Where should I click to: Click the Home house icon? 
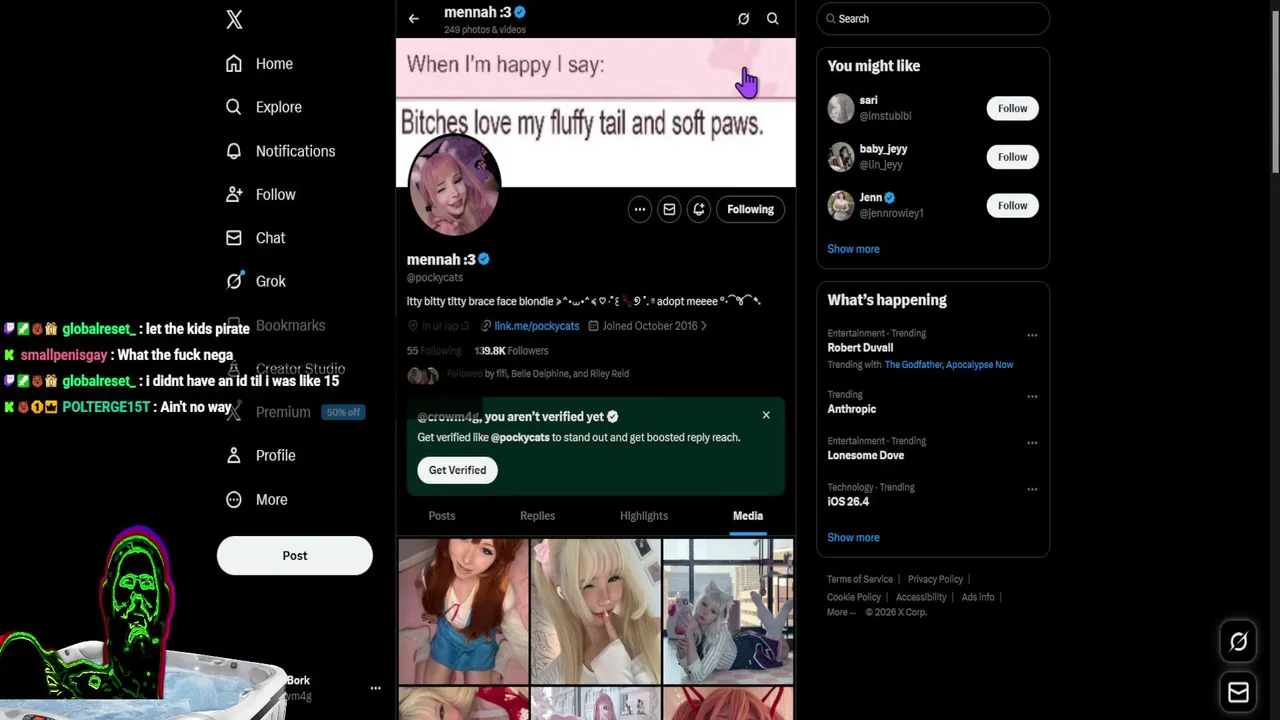click(x=234, y=64)
